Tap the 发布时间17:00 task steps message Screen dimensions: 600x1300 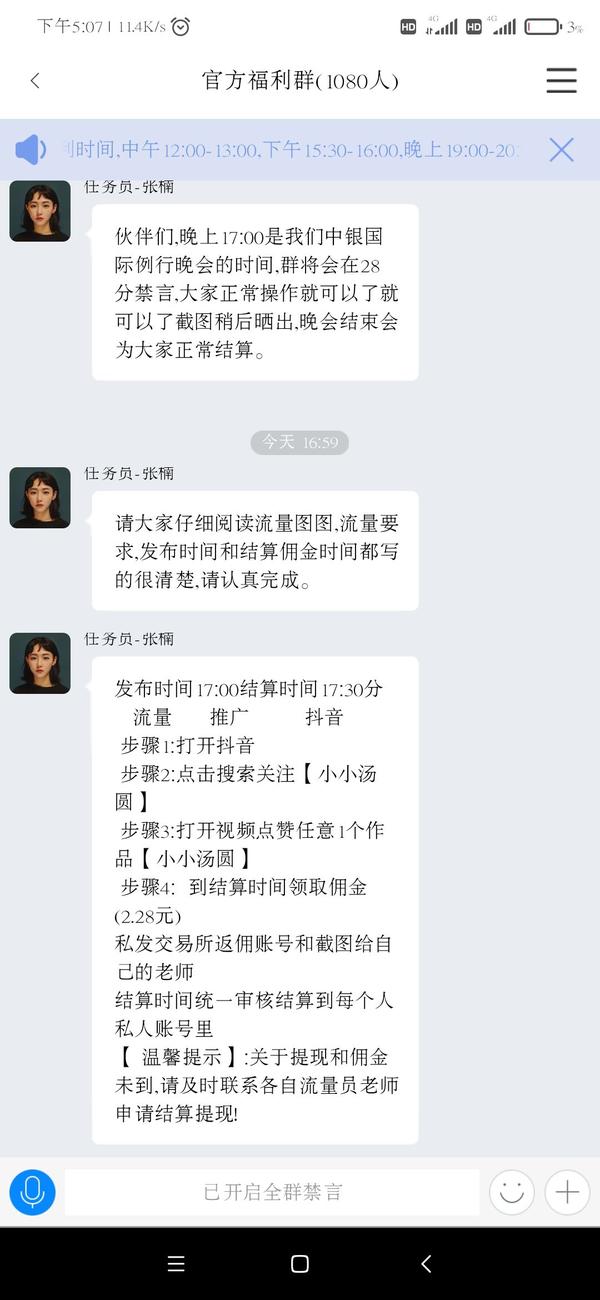pos(255,900)
